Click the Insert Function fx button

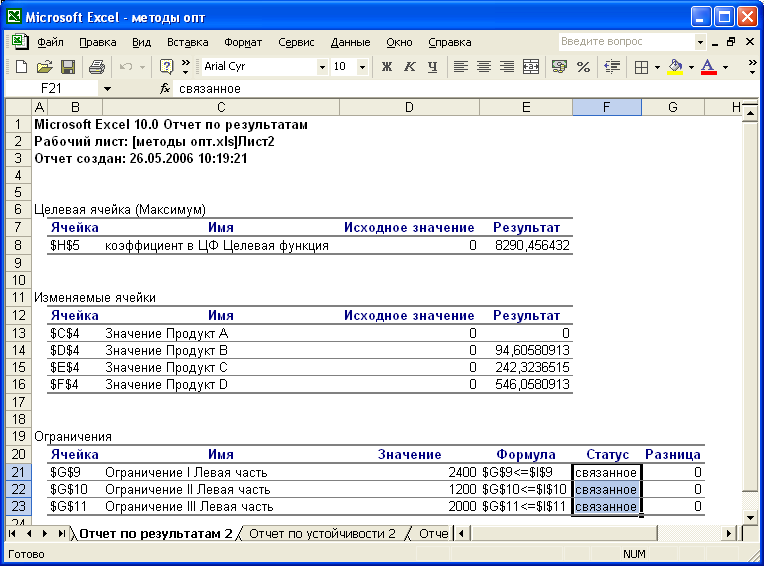(x=165, y=89)
